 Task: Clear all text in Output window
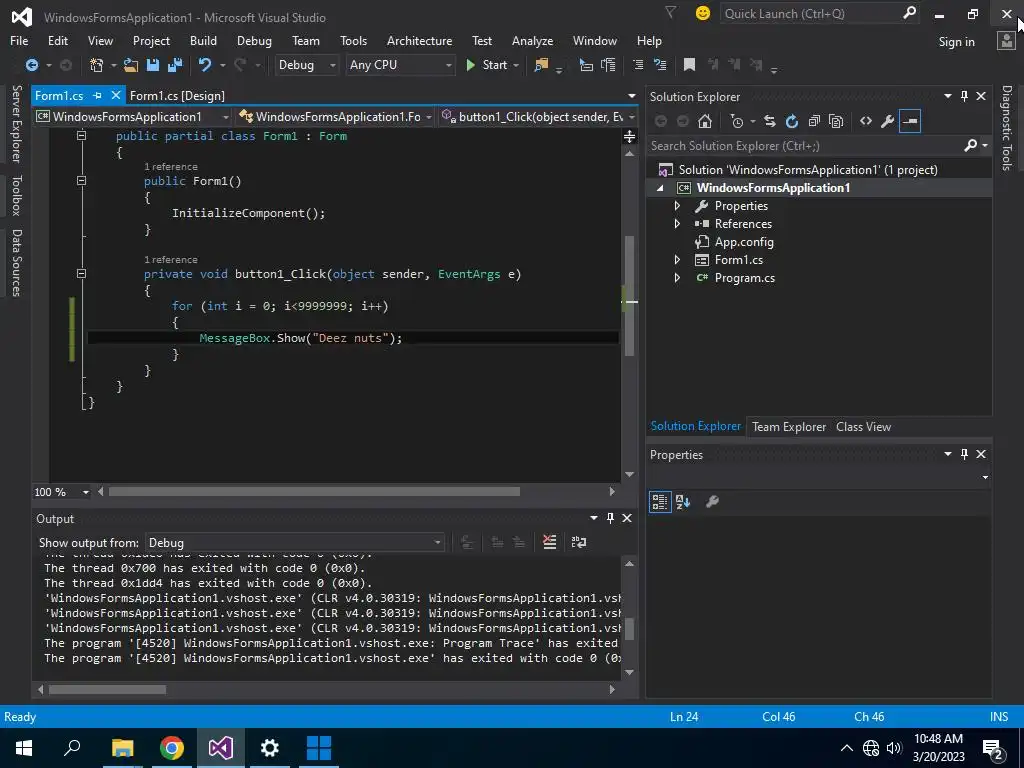[x=550, y=542]
